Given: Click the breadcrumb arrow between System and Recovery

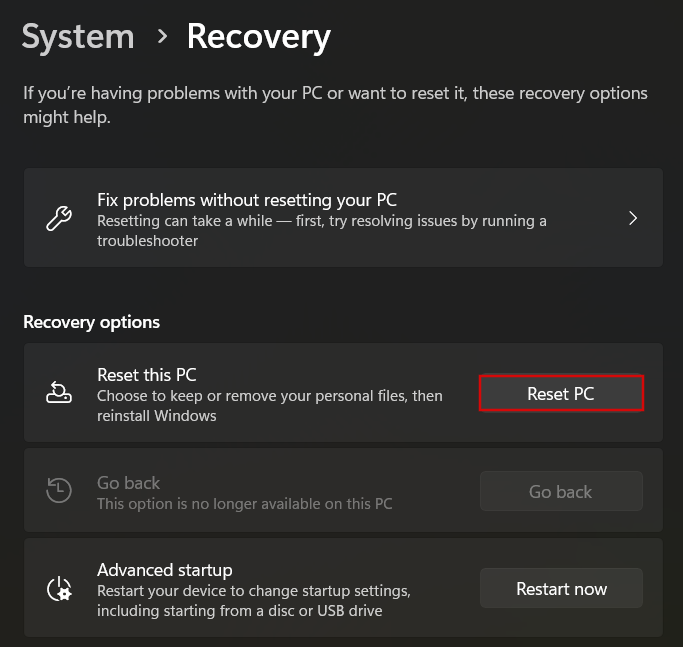Looking at the screenshot, I should [x=162, y=37].
